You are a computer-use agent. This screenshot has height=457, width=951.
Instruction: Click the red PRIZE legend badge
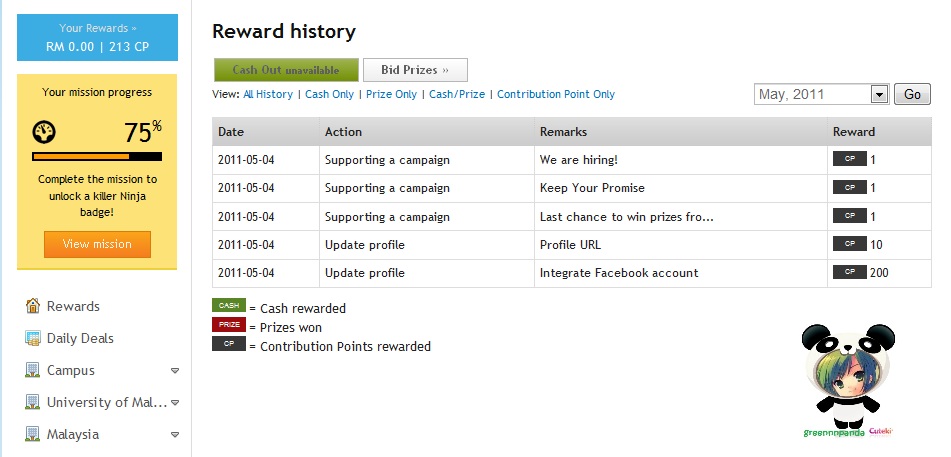[x=229, y=325]
